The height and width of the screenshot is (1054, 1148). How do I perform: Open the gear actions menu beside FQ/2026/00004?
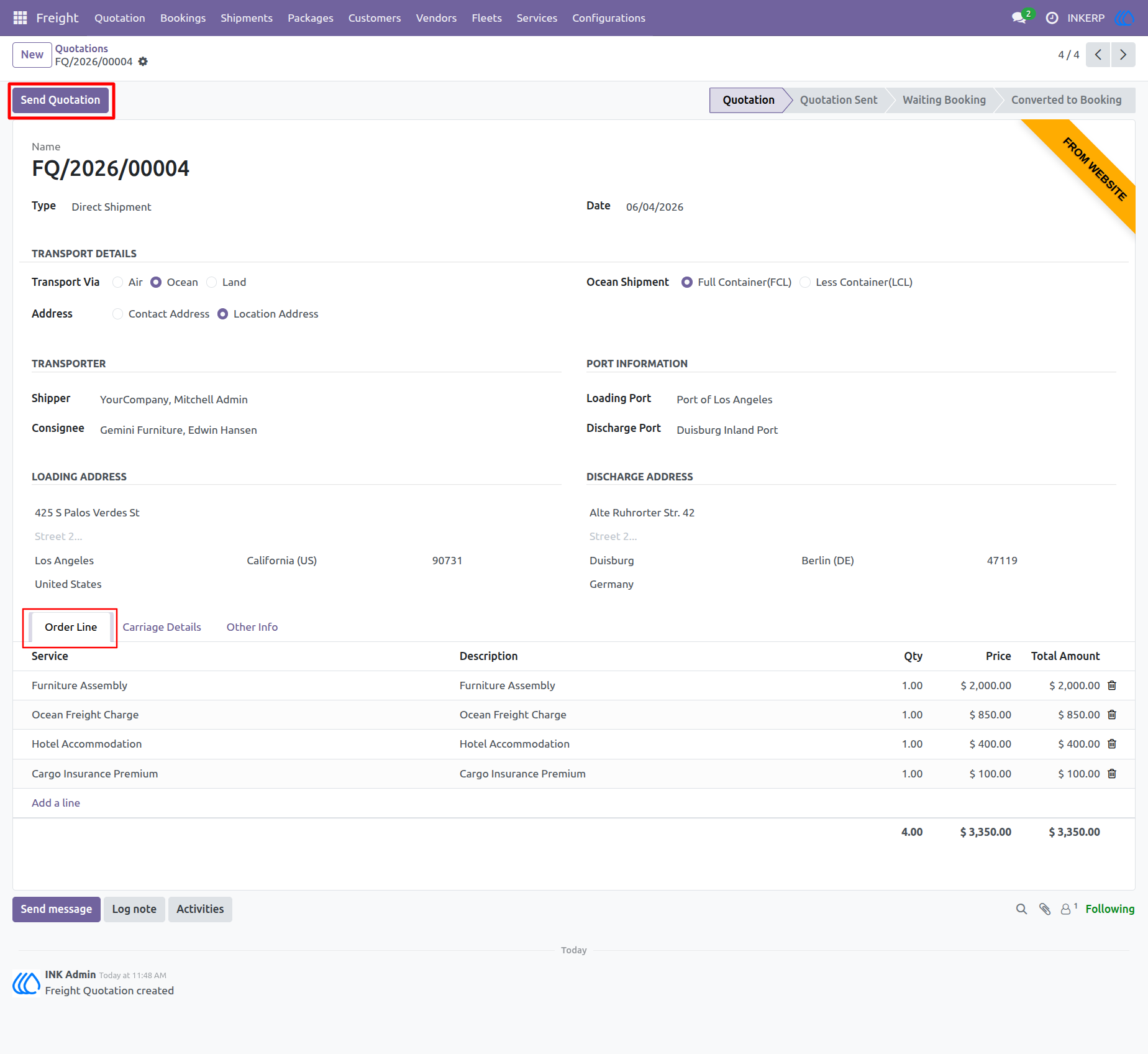point(143,62)
